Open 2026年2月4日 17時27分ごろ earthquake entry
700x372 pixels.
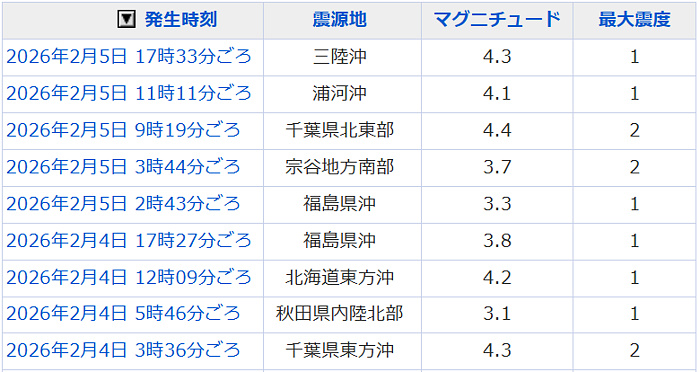(x=129, y=240)
